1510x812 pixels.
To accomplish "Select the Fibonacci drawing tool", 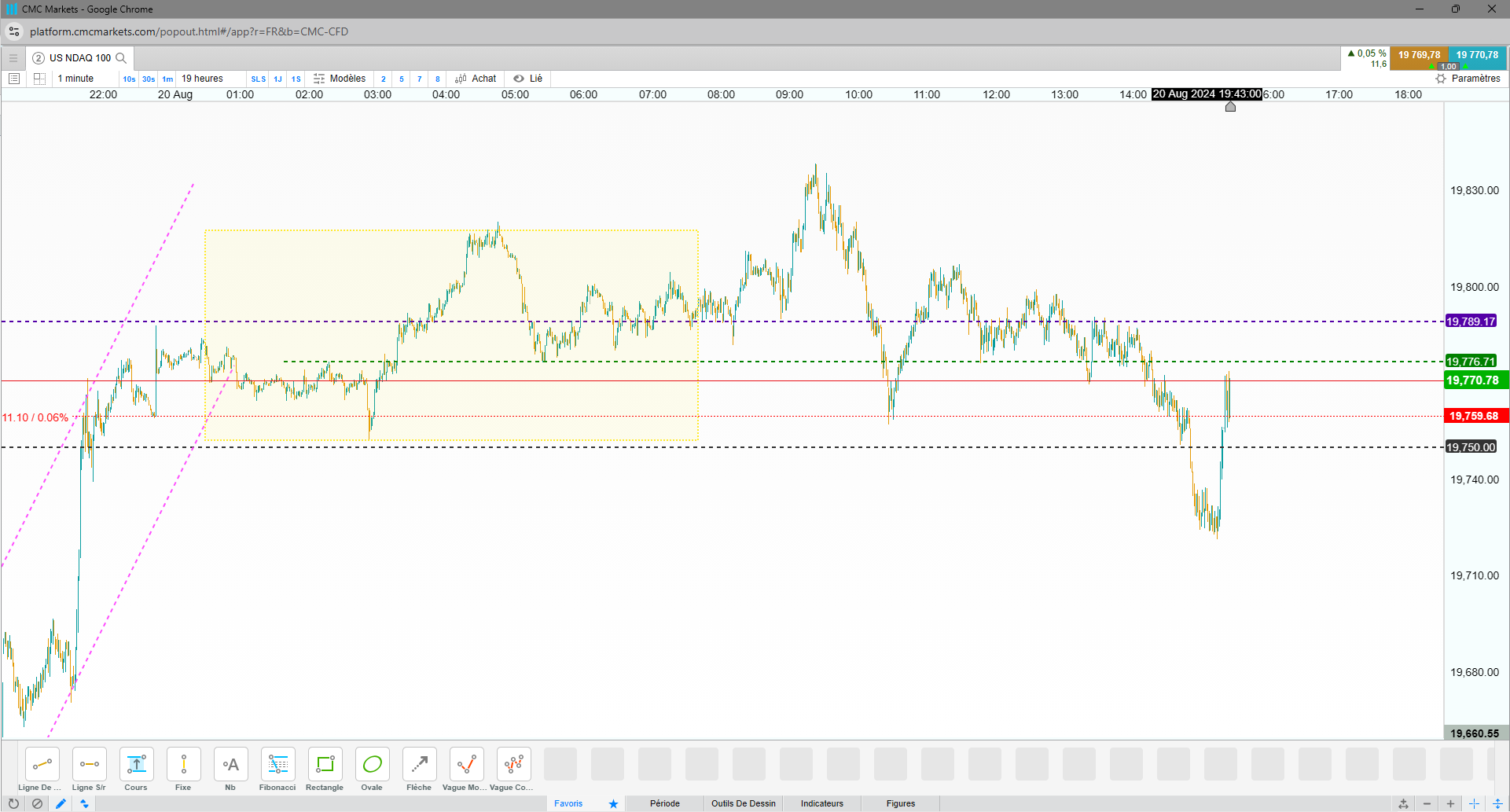I will 277,769.
